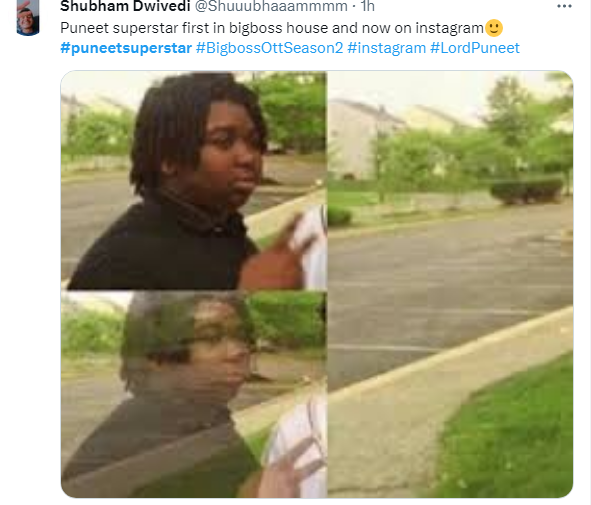View the faded bottom-left photo
The height and width of the screenshot is (505, 591).
tap(194, 395)
